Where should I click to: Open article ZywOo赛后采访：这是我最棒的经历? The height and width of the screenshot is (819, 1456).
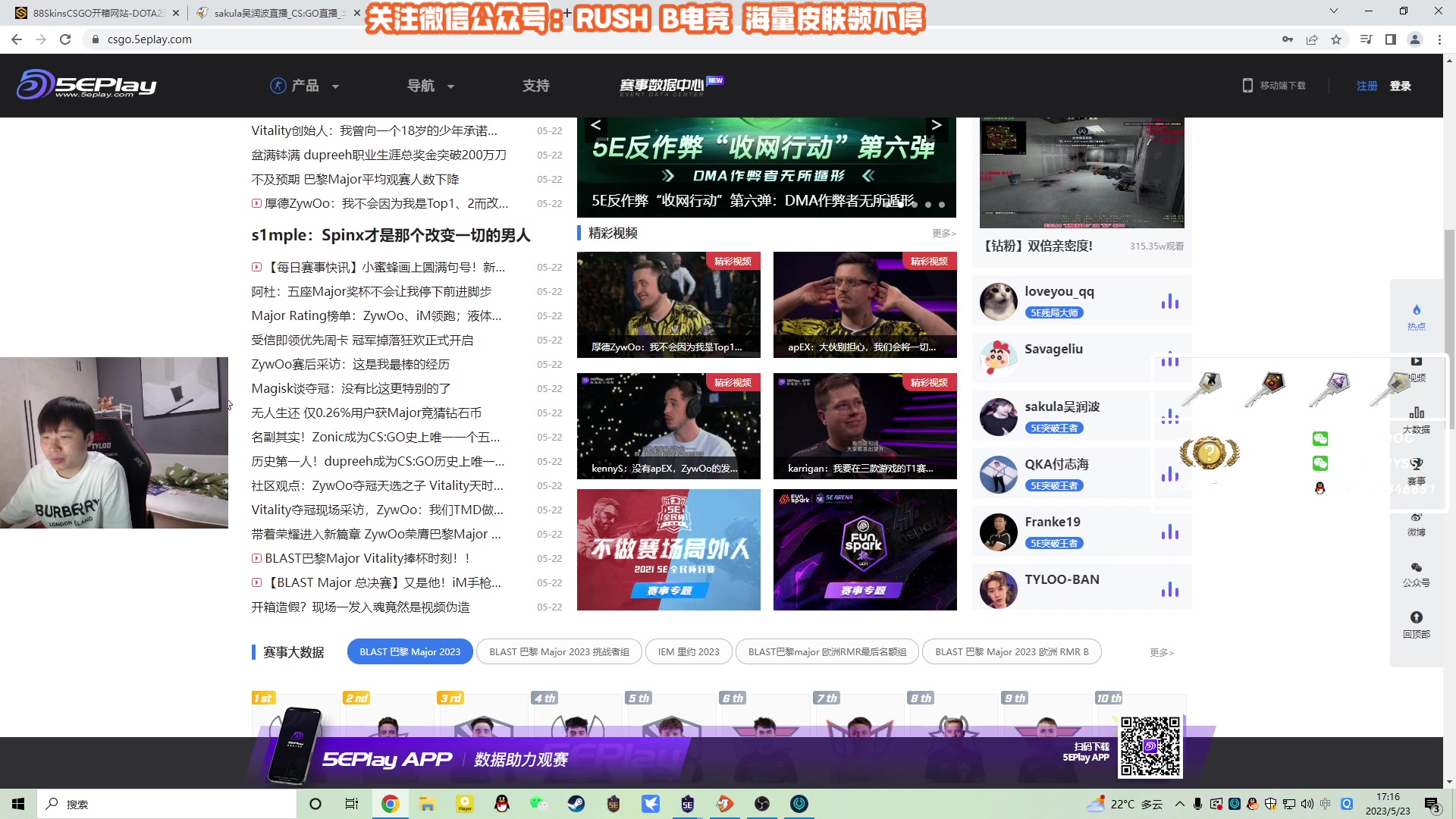tap(350, 365)
